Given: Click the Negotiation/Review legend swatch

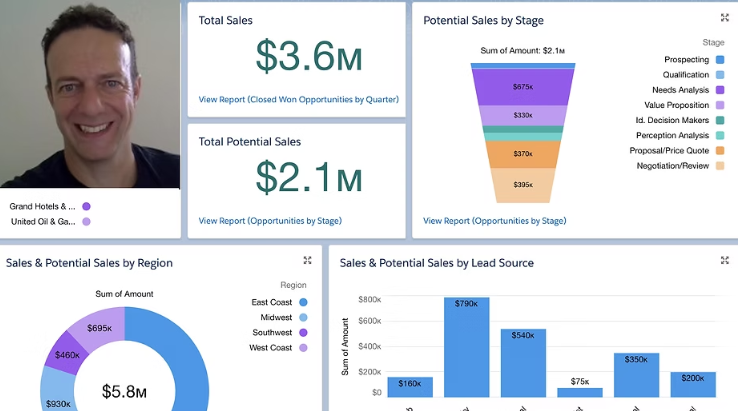Looking at the screenshot, I should [720, 166].
